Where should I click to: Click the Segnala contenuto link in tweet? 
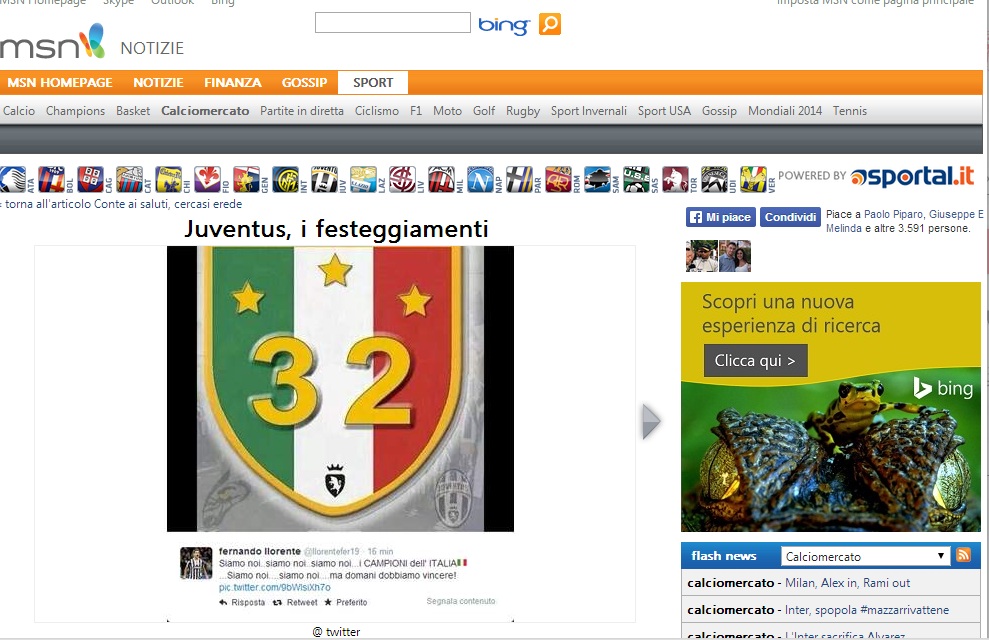(x=461, y=601)
